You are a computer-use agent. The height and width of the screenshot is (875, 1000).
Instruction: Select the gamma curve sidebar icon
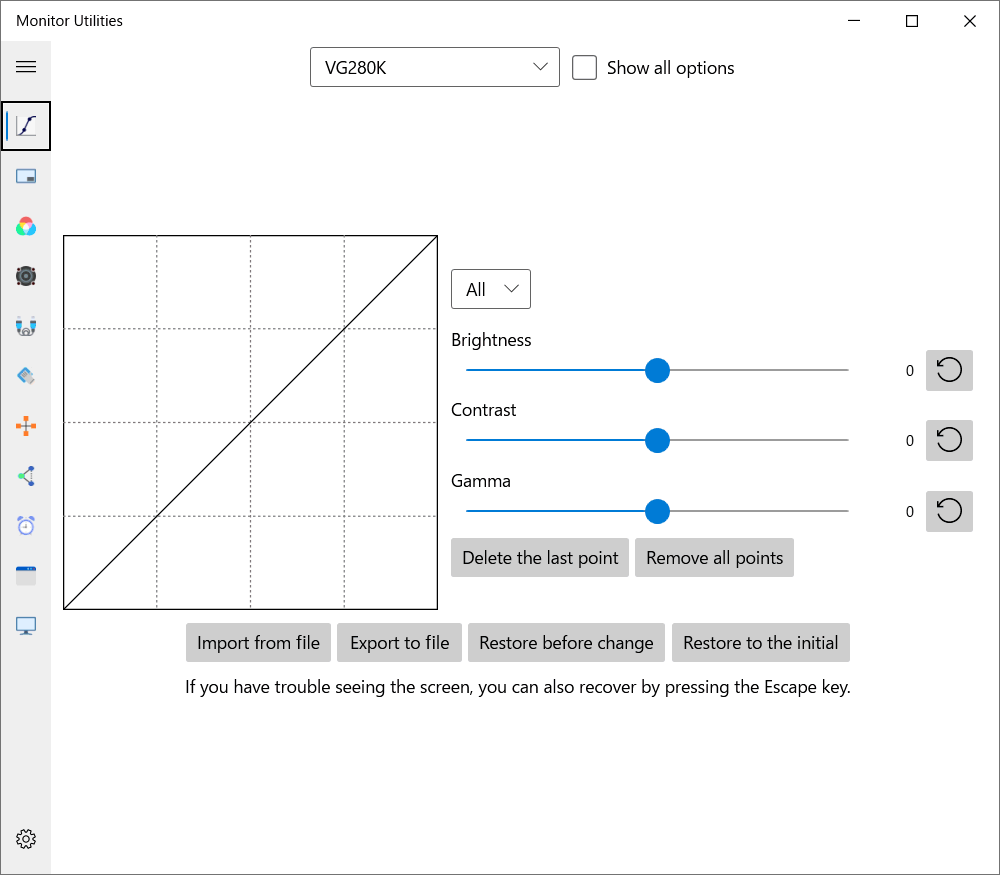(x=26, y=126)
